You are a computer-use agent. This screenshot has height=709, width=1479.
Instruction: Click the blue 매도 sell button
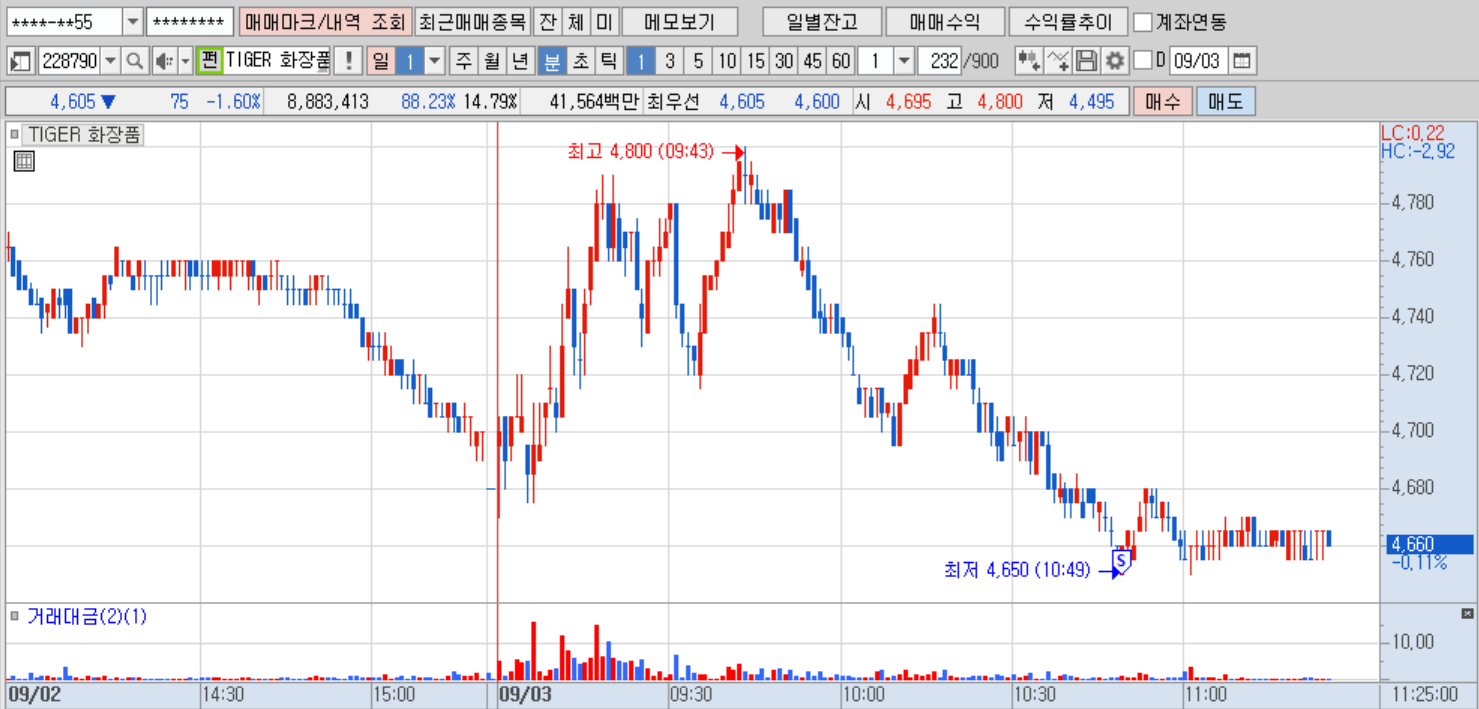pos(1226,102)
